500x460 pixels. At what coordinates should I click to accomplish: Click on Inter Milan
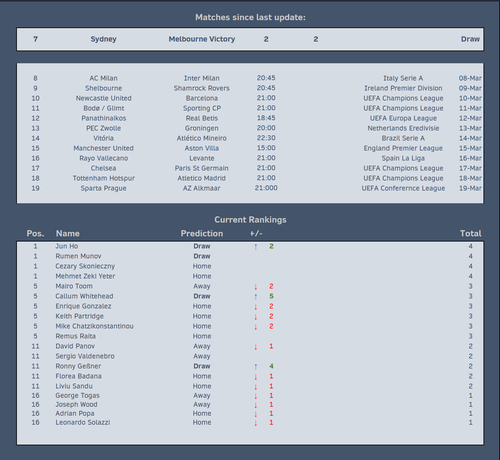point(202,78)
